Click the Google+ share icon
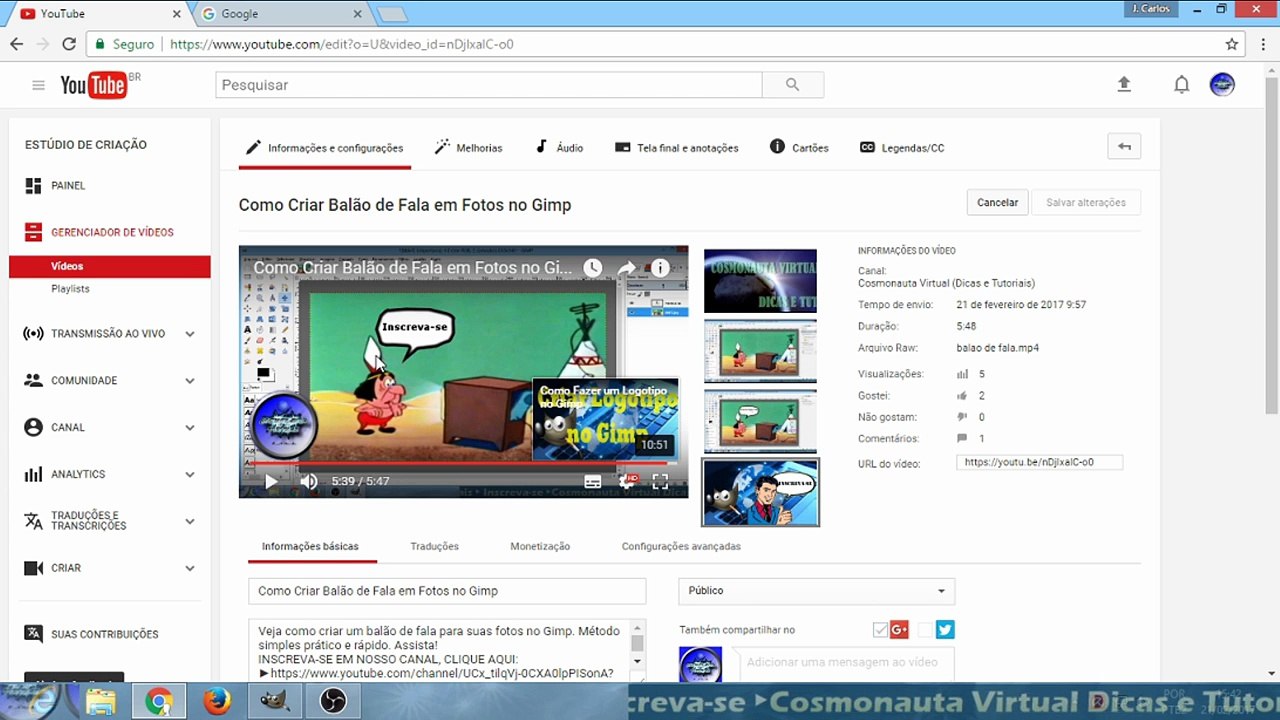 pos(899,629)
